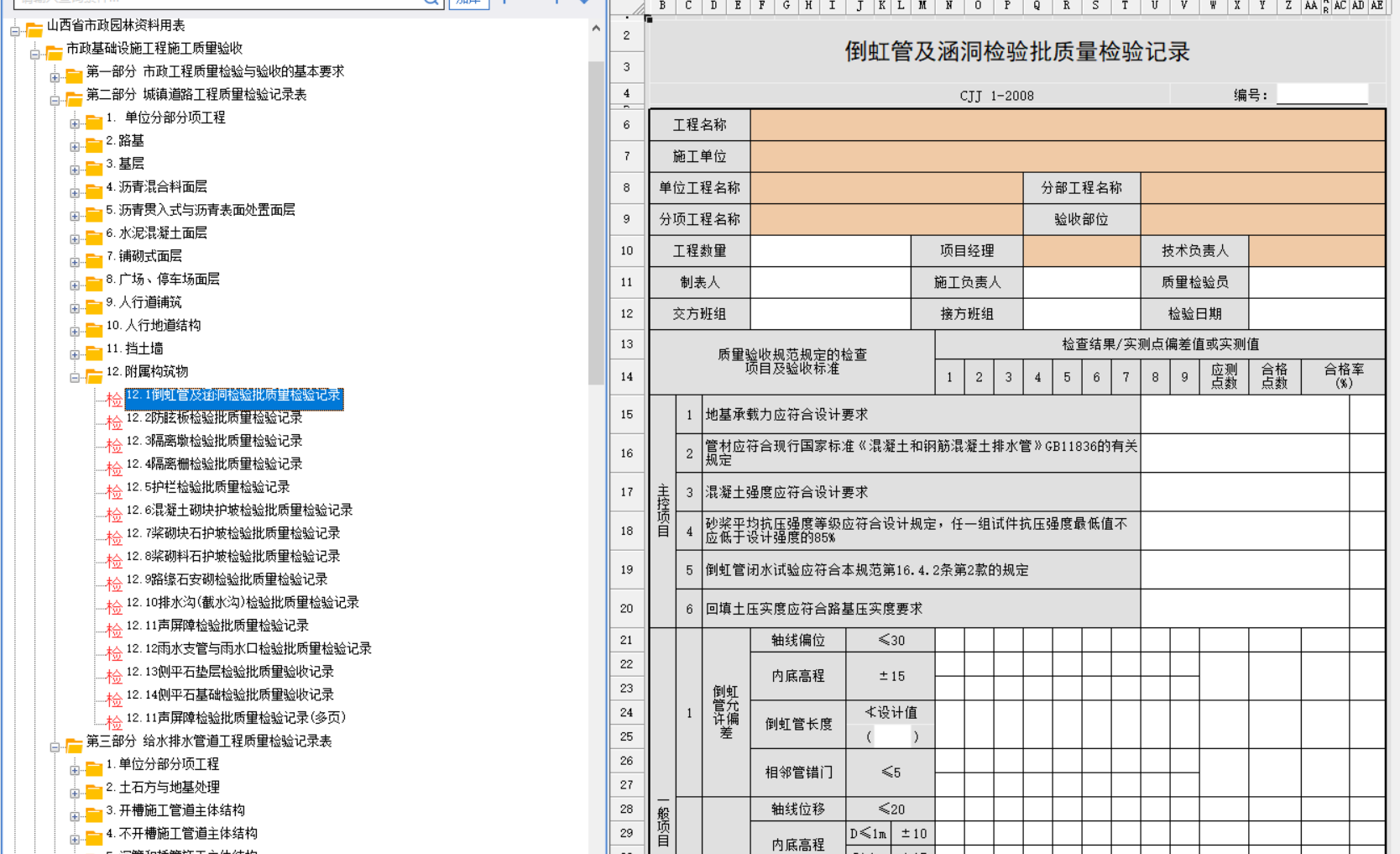Click the form title 倒虹管及涵洞检验批质量检验记录
This screenshot has height=854, width=1400.
click(1017, 52)
